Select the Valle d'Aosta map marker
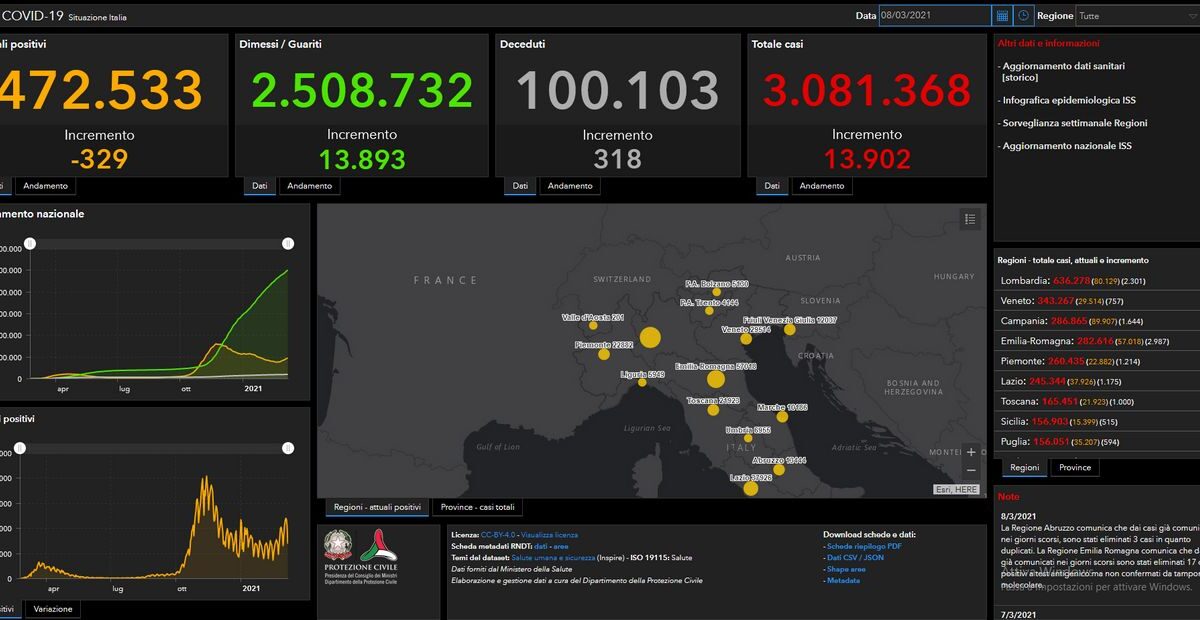The width and height of the screenshot is (1200, 620). click(593, 325)
